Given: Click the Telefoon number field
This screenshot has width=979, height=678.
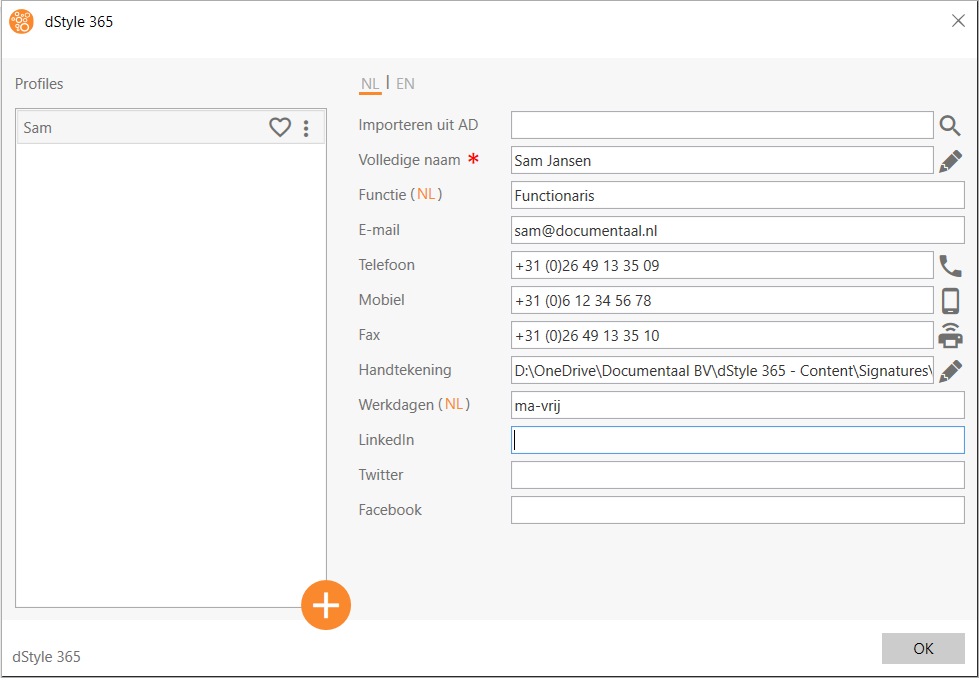Looking at the screenshot, I should coord(722,265).
